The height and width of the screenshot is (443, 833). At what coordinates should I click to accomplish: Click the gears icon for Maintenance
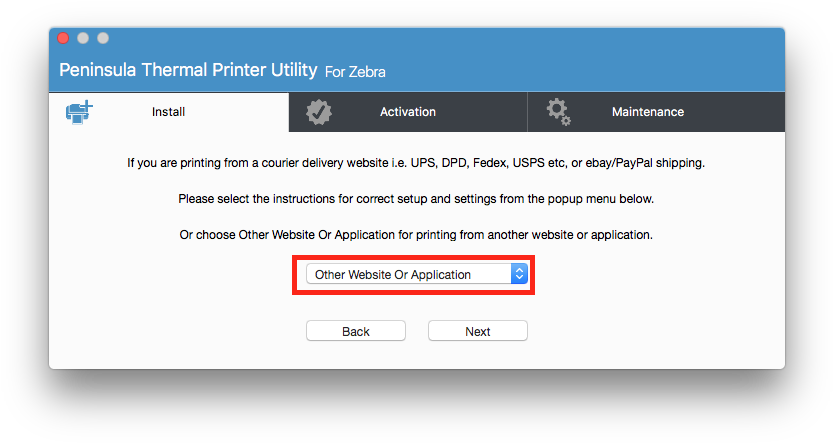(x=558, y=112)
